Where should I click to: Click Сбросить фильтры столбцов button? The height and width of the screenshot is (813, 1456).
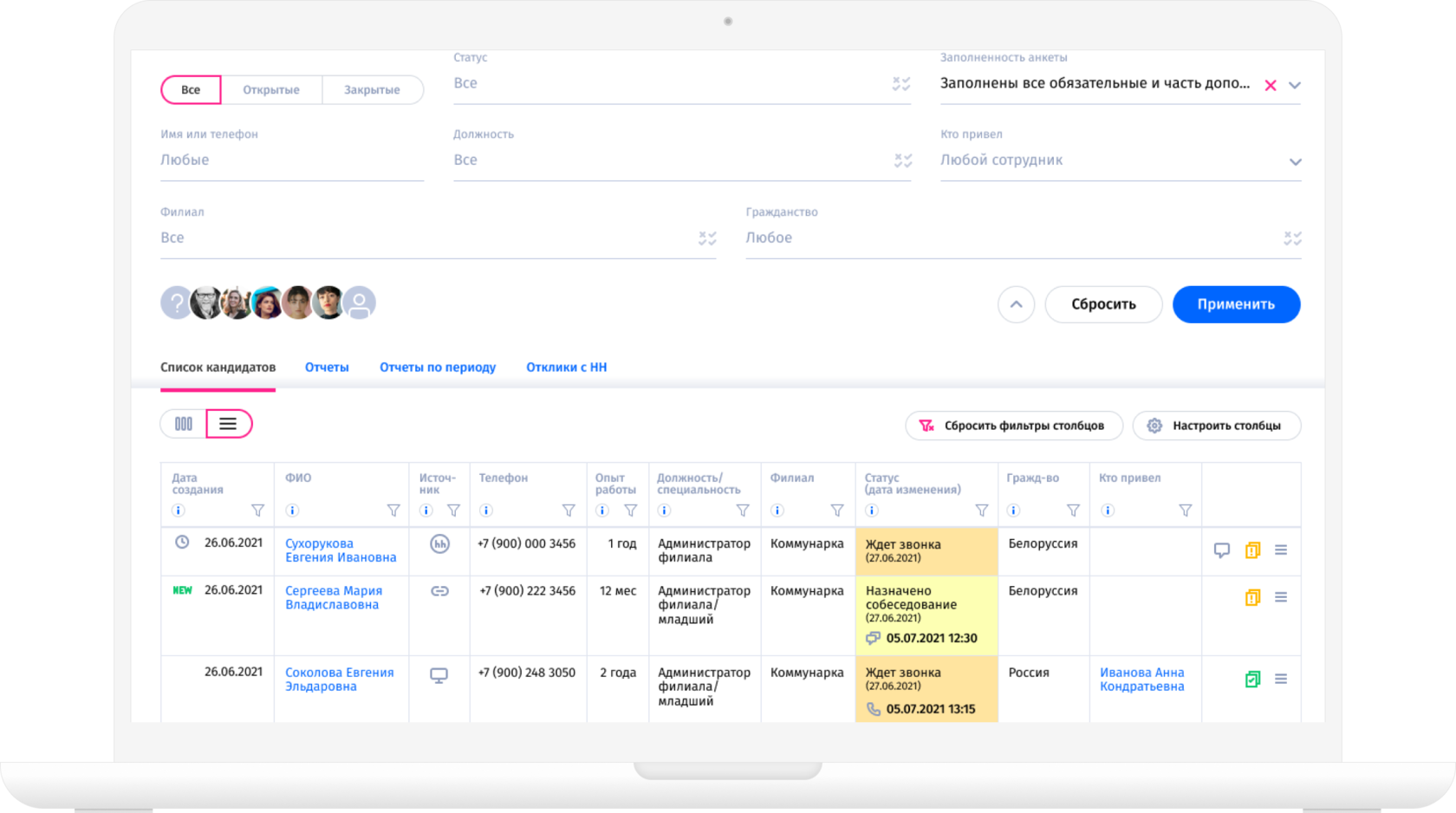tap(1014, 426)
